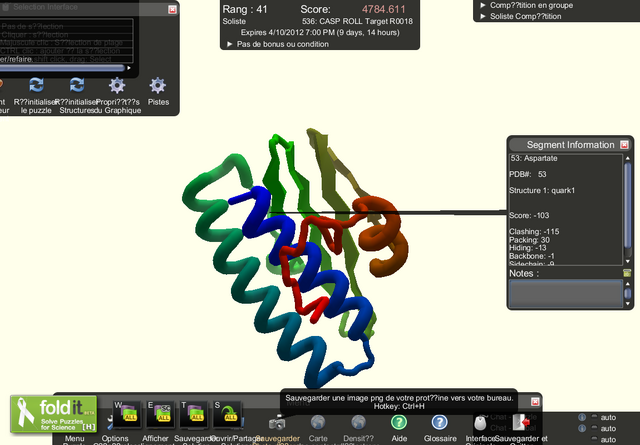This screenshot has height=445, width=640.
Task: Click puzzle title 536: CASP ROLL Target R0018
Action: tap(357, 21)
